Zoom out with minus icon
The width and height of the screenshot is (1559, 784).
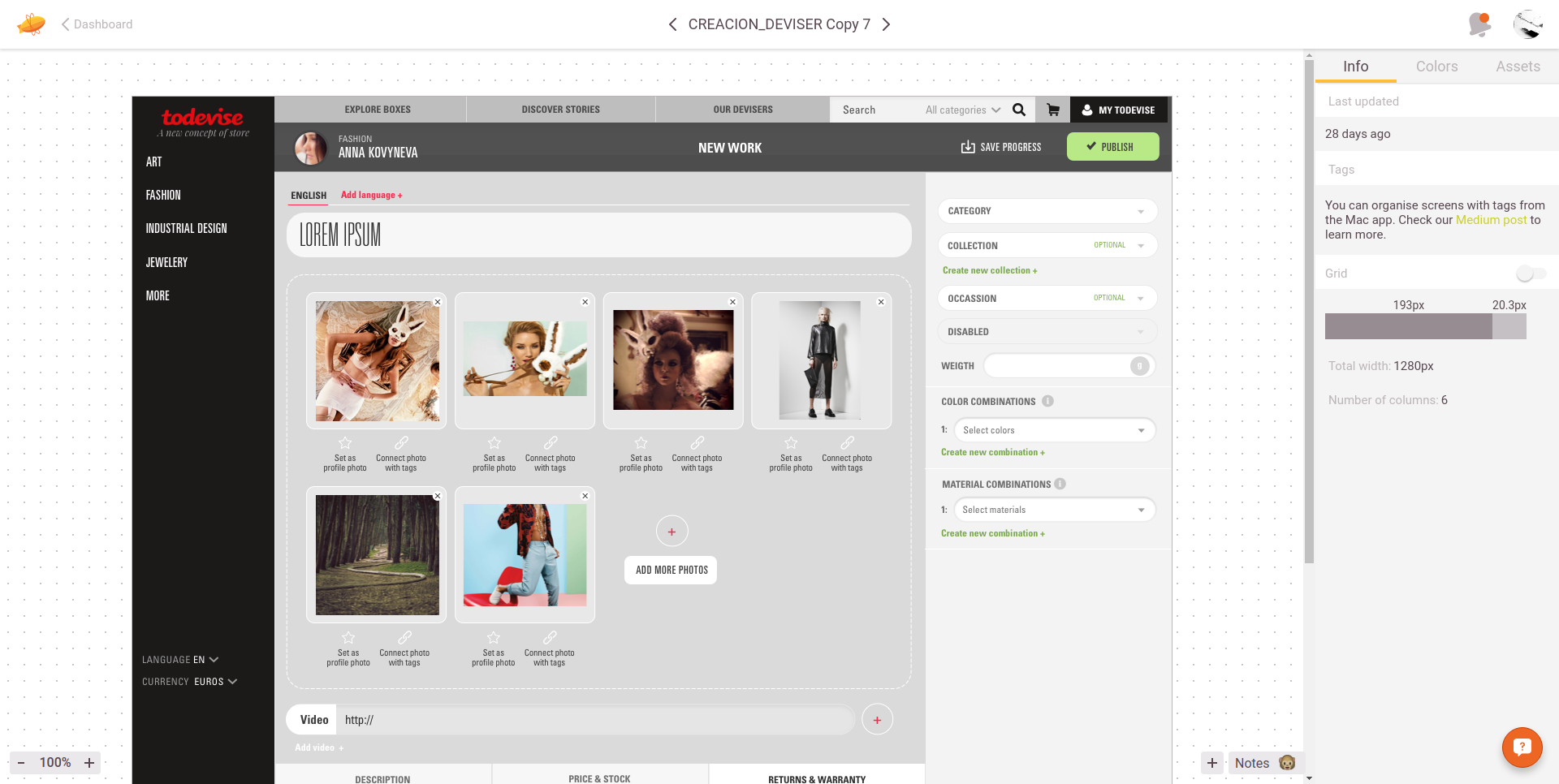point(21,763)
